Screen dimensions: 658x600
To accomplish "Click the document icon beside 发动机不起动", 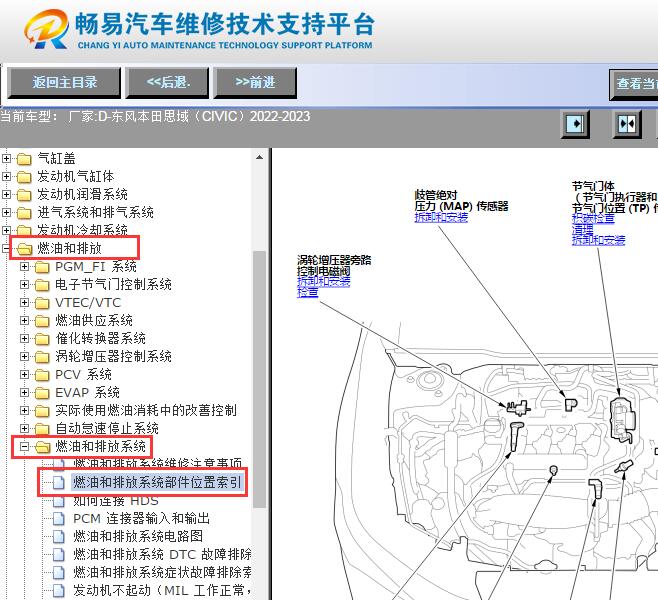I will 59,591.
